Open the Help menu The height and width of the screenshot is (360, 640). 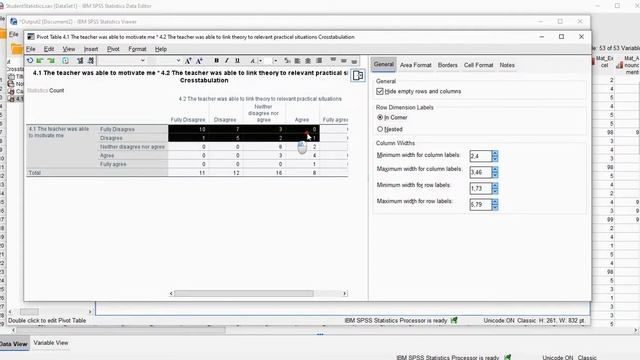(160, 49)
